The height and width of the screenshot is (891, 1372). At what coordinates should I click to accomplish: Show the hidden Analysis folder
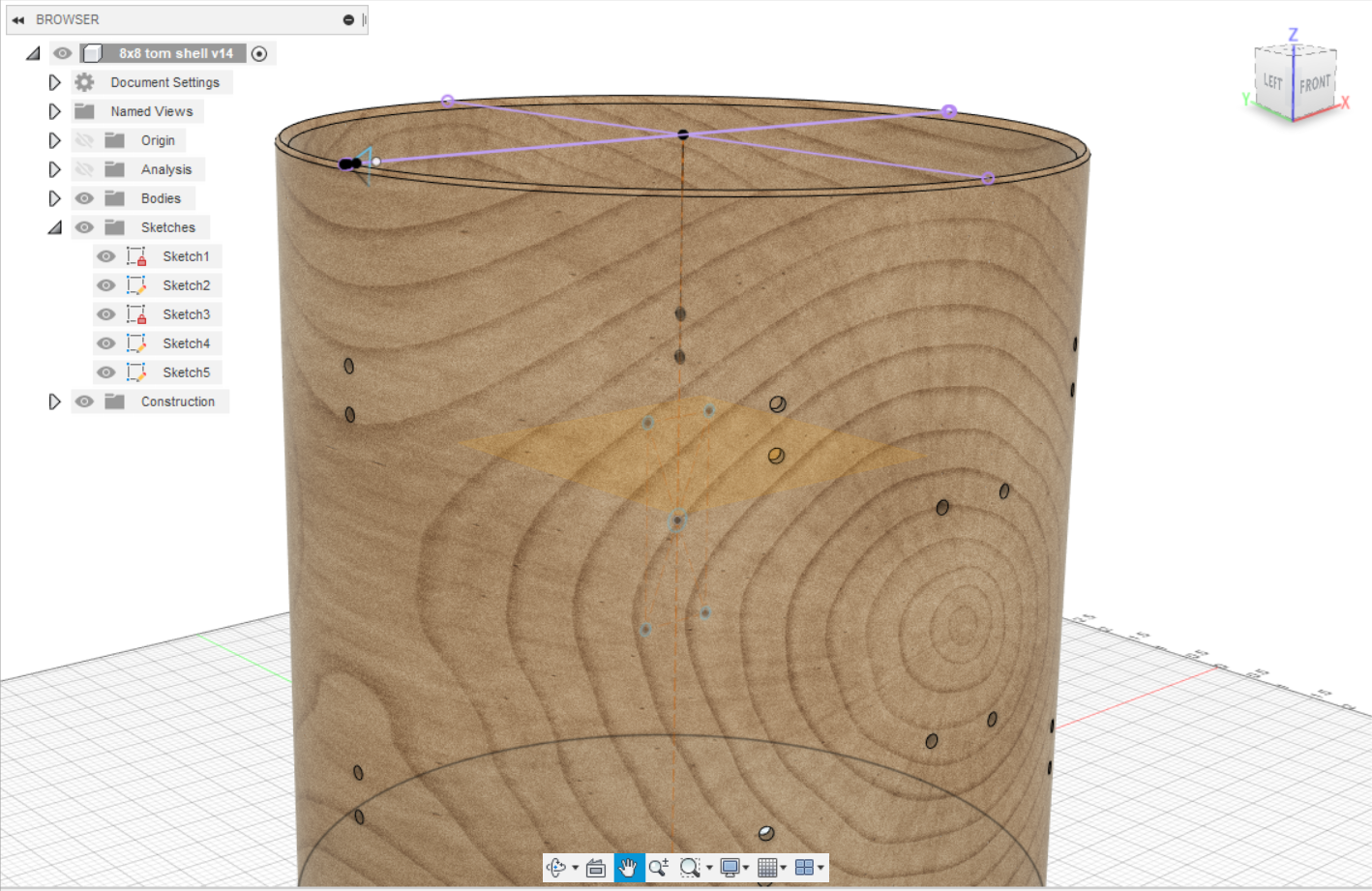(84, 169)
